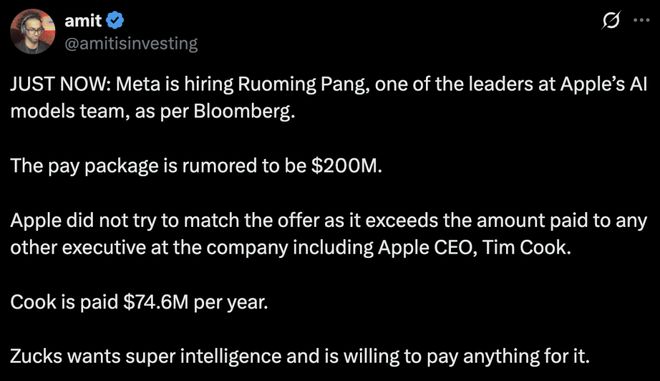This screenshot has width=660, height=381.
Task: Click the pay package is rumored sentence
Action: (x=196, y=166)
